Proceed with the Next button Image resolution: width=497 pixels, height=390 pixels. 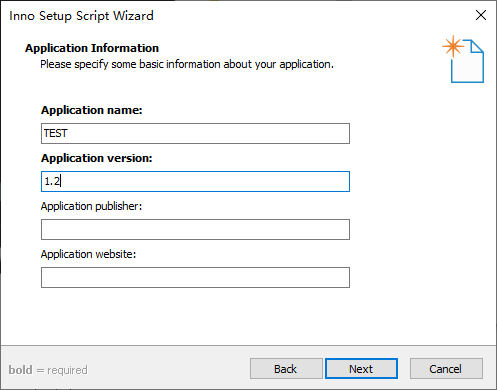click(x=361, y=369)
